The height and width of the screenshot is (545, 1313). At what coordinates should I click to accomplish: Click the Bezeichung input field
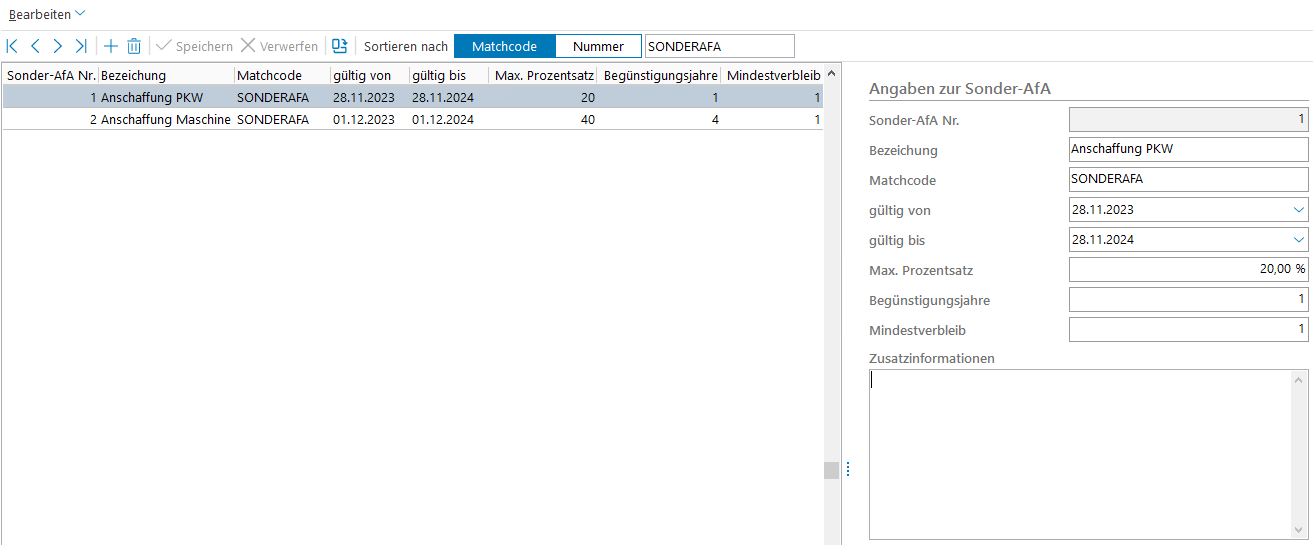tap(1188, 150)
